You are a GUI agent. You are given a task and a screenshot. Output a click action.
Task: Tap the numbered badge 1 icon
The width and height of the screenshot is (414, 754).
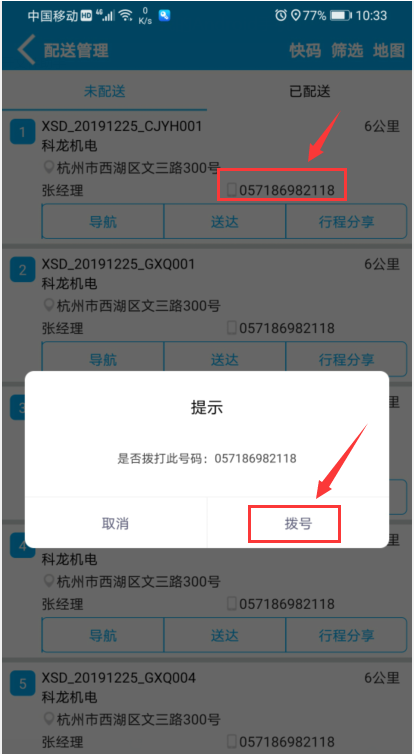pos(23,132)
